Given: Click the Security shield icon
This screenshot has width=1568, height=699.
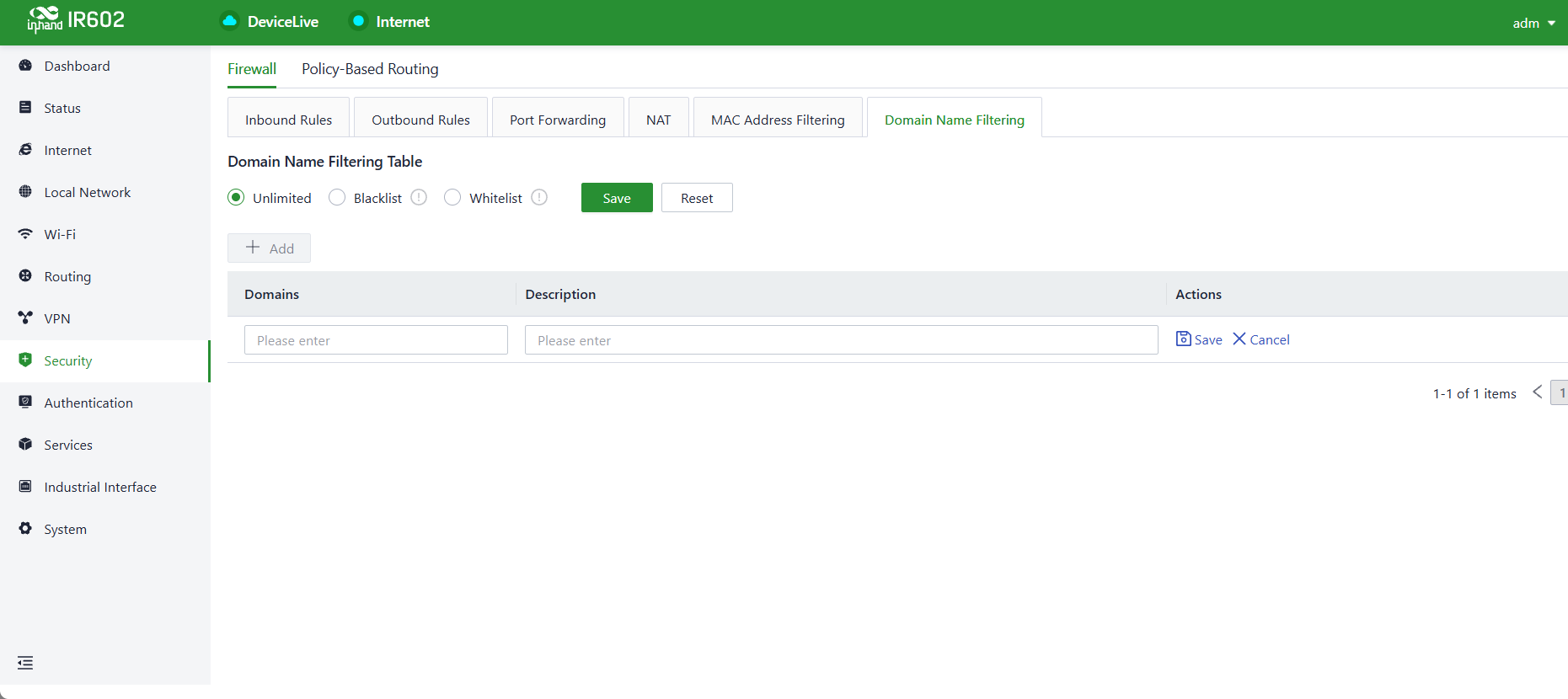Looking at the screenshot, I should coord(25,360).
